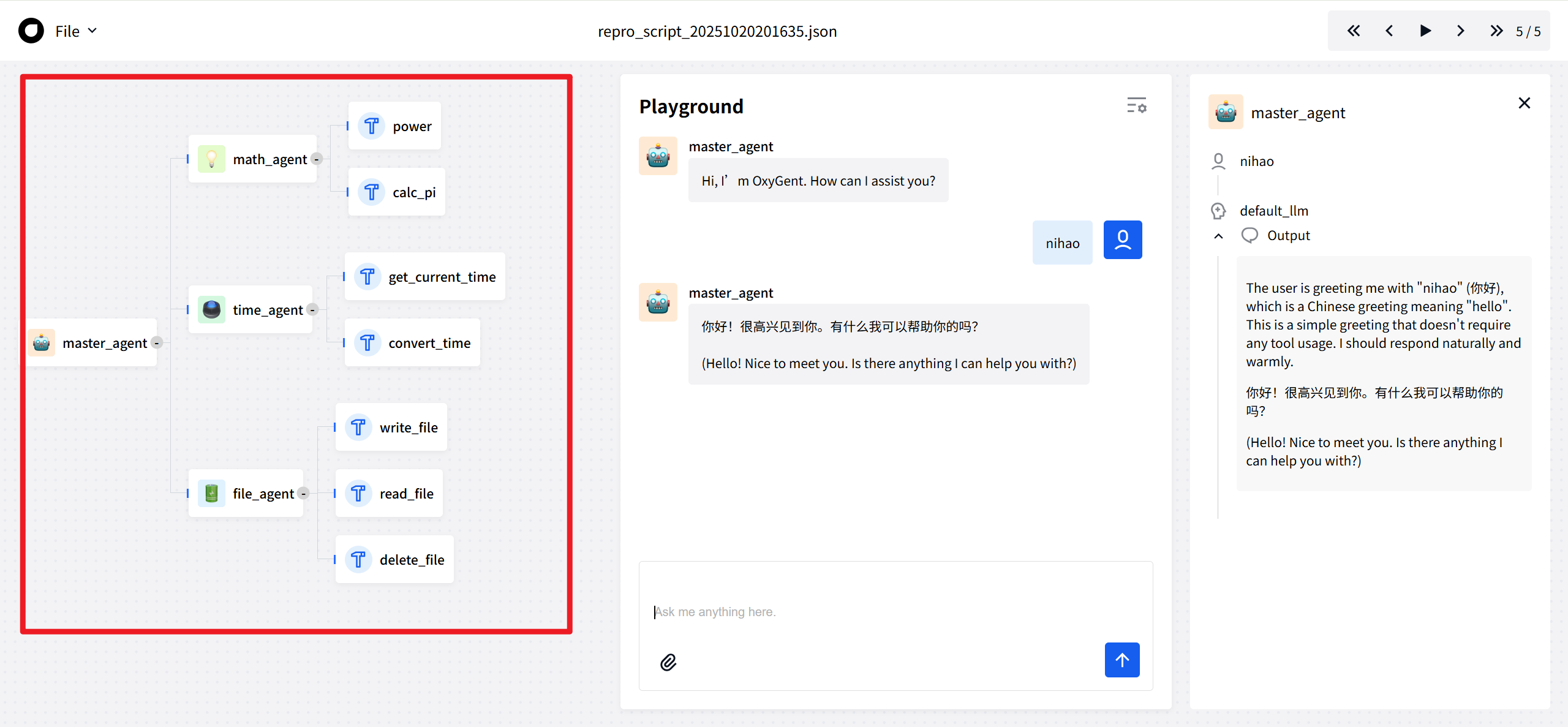Click the blue user avatar icon
The height and width of the screenshot is (727, 1568).
coord(1122,239)
